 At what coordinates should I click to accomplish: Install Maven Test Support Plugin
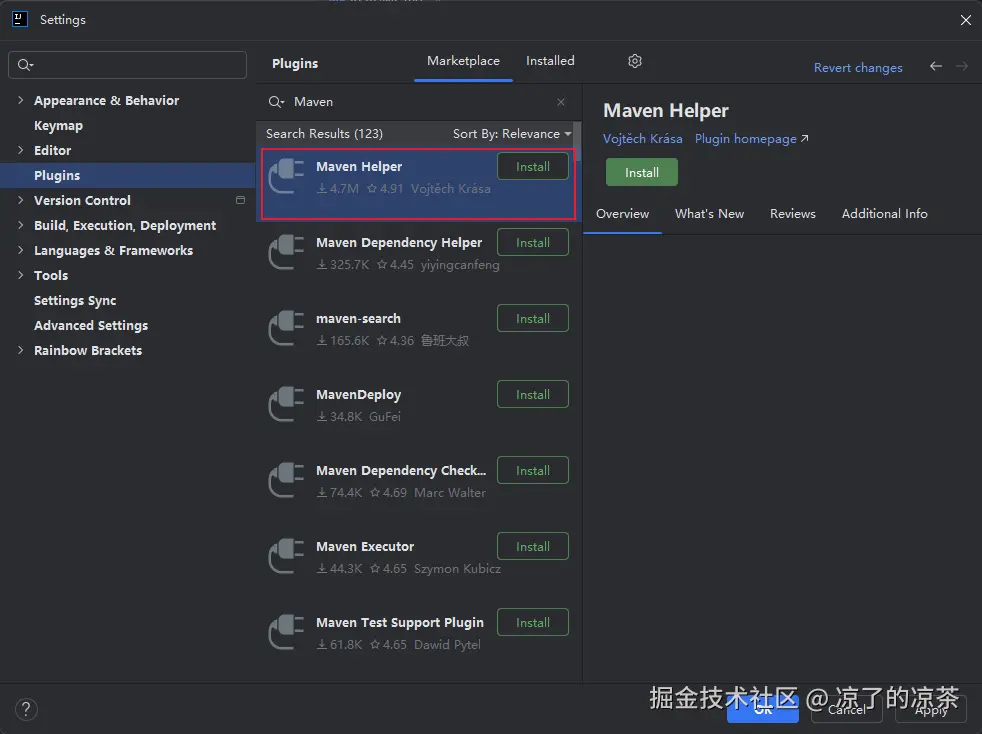[533, 623]
